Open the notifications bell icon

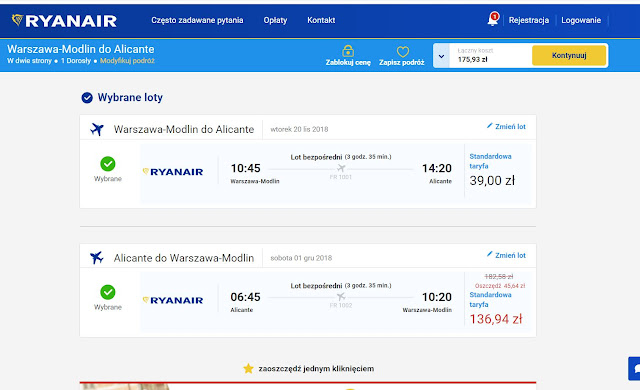(493, 20)
